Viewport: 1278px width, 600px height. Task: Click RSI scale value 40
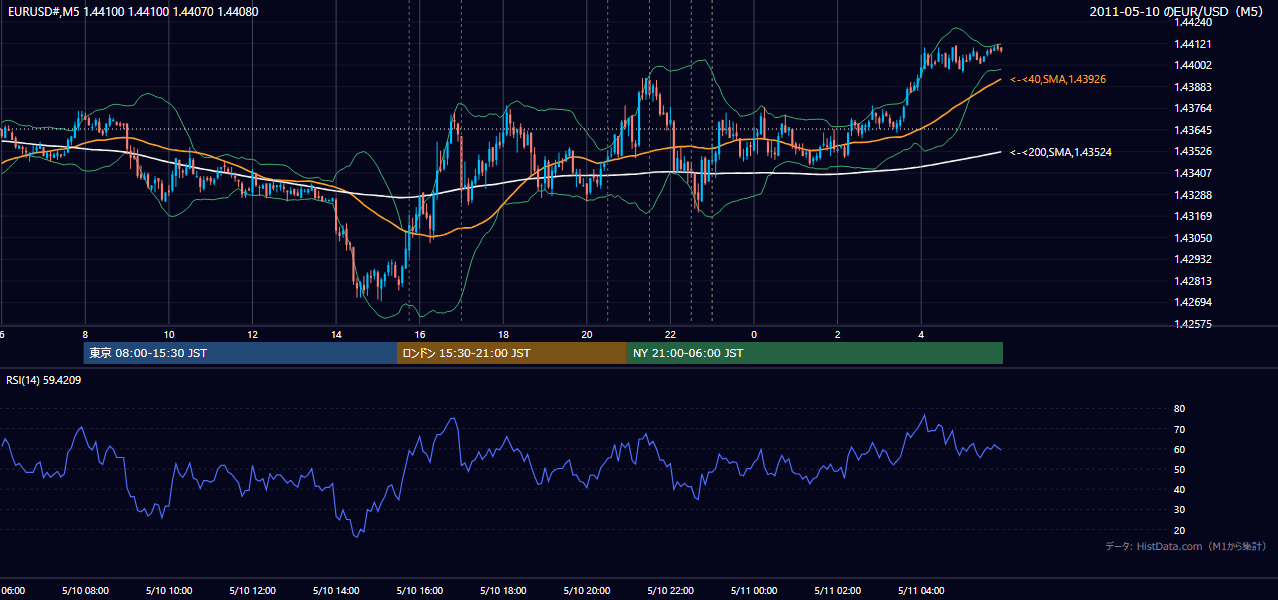pos(1179,489)
